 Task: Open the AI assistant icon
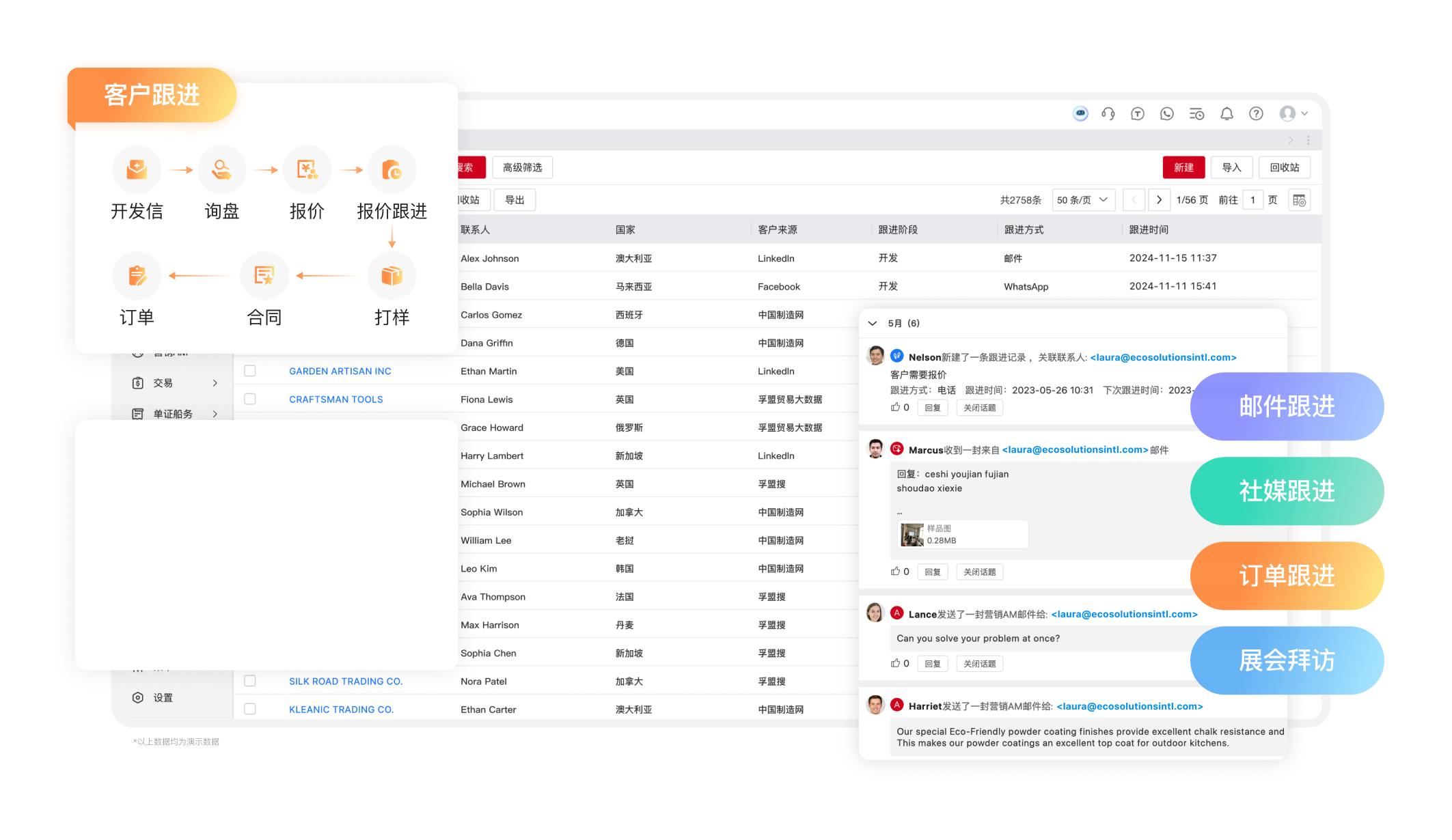[1080, 113]
